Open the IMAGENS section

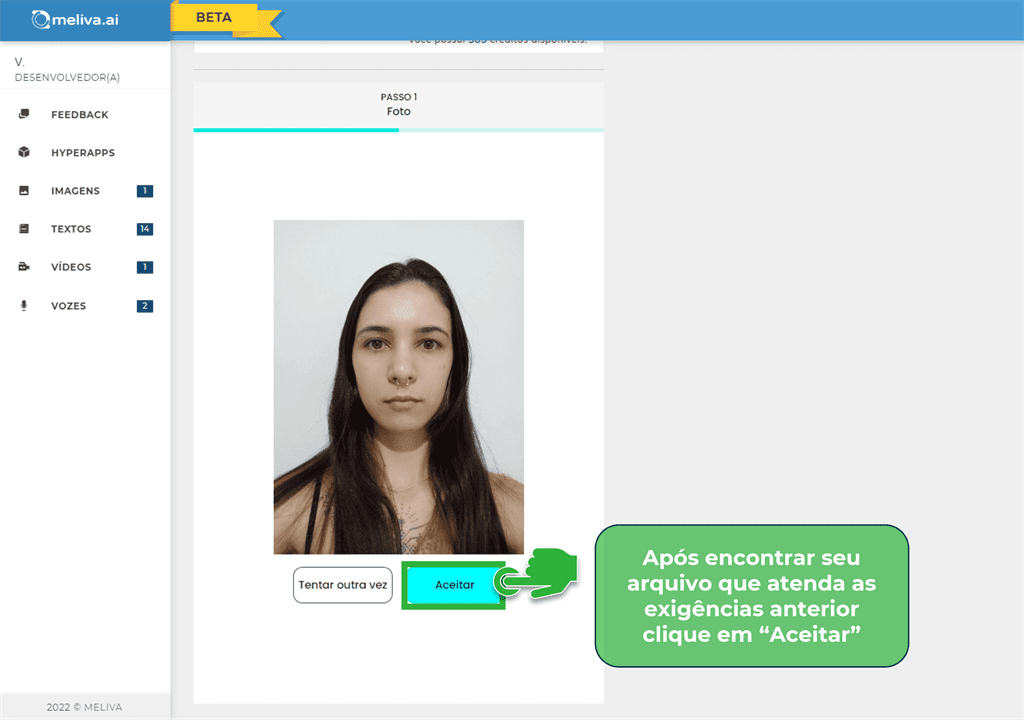pyautogui.click(x=75, y=191)
